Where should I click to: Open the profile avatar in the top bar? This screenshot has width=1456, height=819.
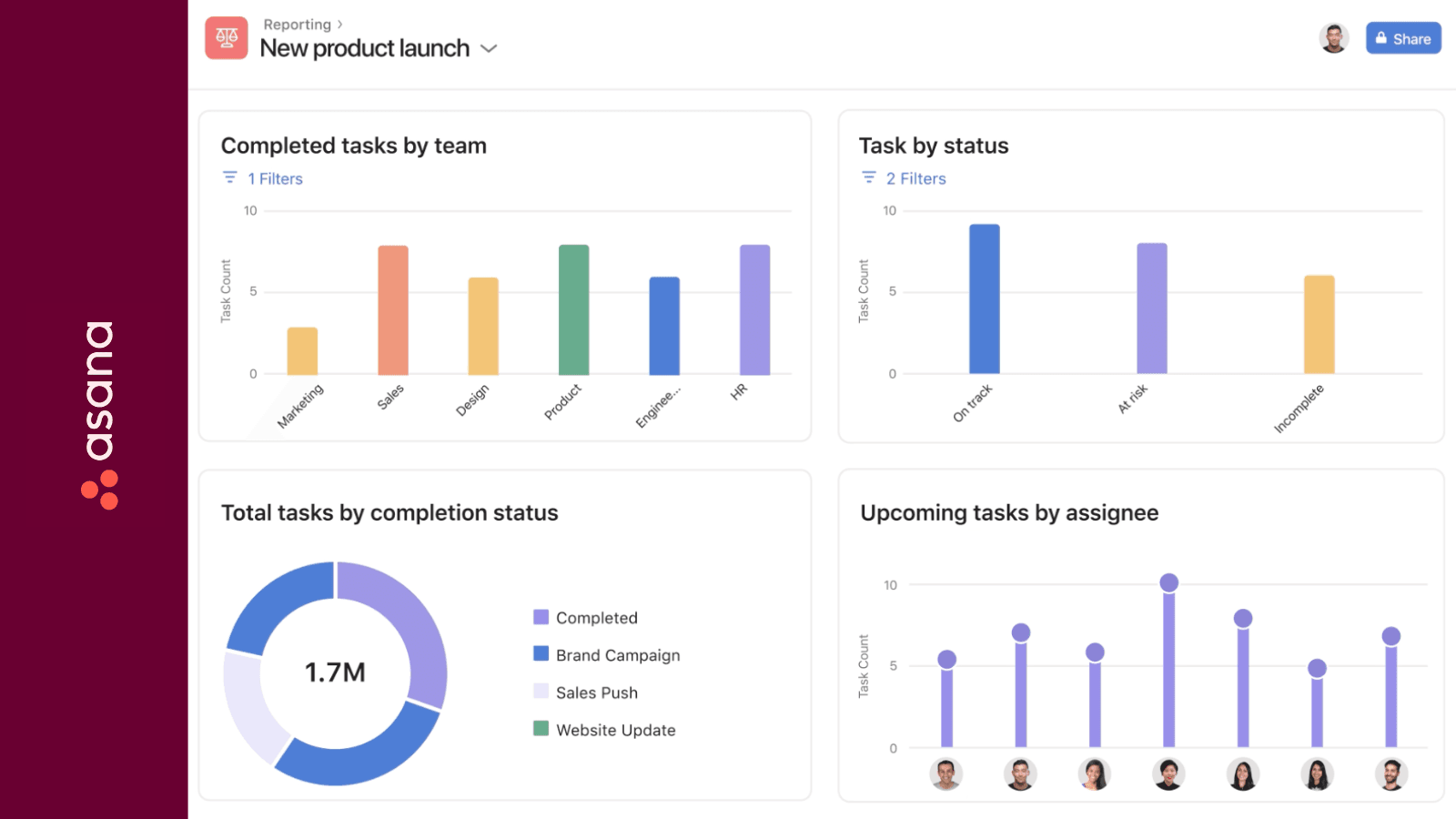pos(1334,38)
